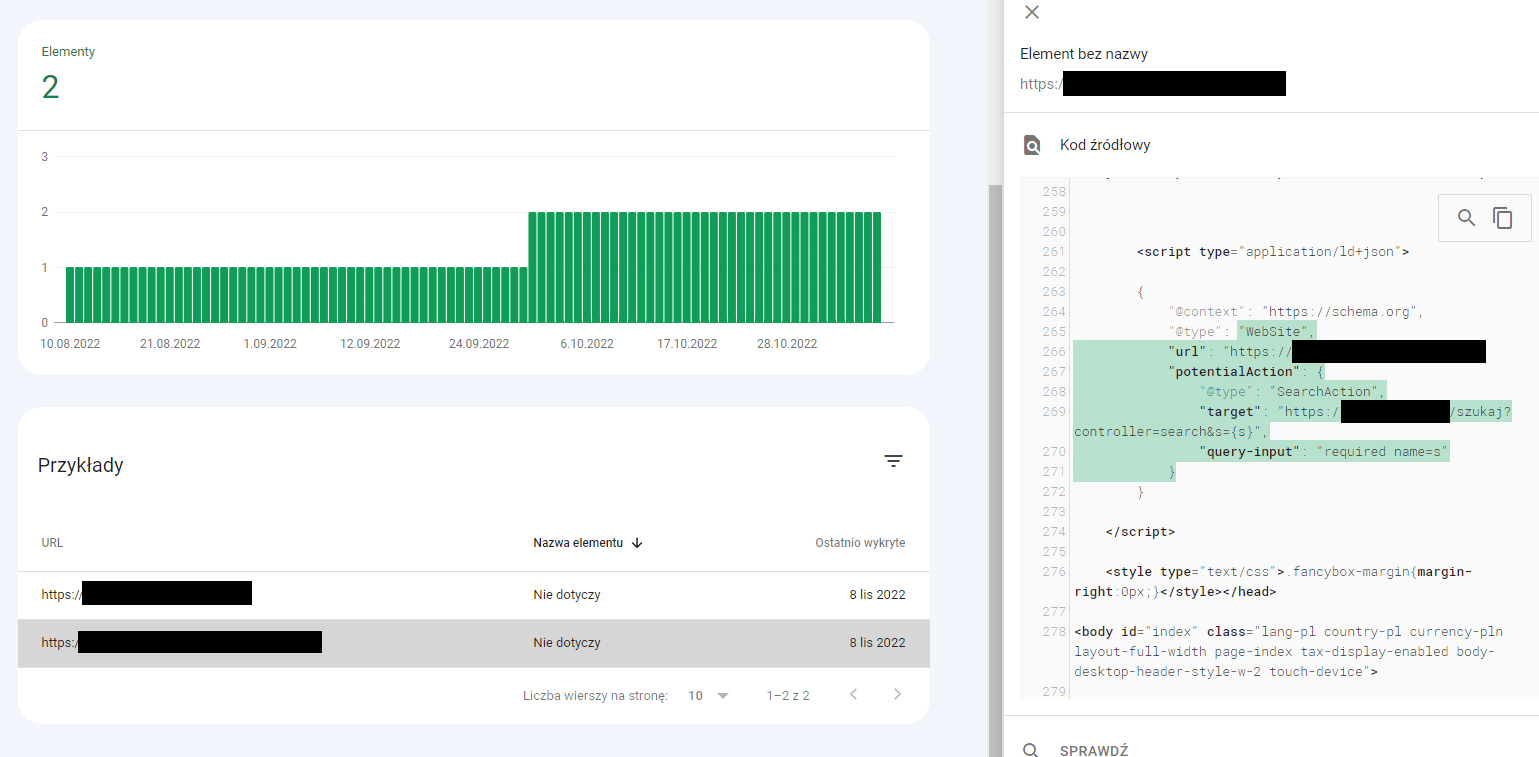Go to the previous page of examples
The image size is (1539, 757).
click(853, 694)
